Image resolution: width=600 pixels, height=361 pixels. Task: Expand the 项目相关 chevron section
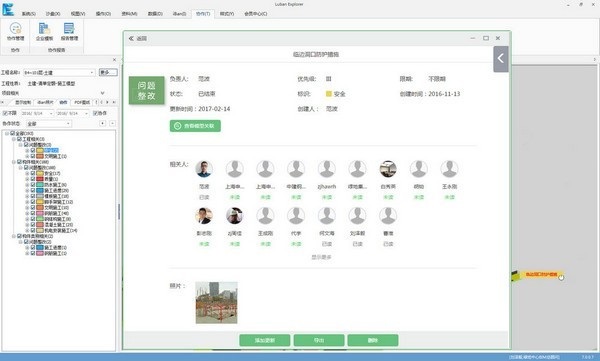[x=102, y=93]
